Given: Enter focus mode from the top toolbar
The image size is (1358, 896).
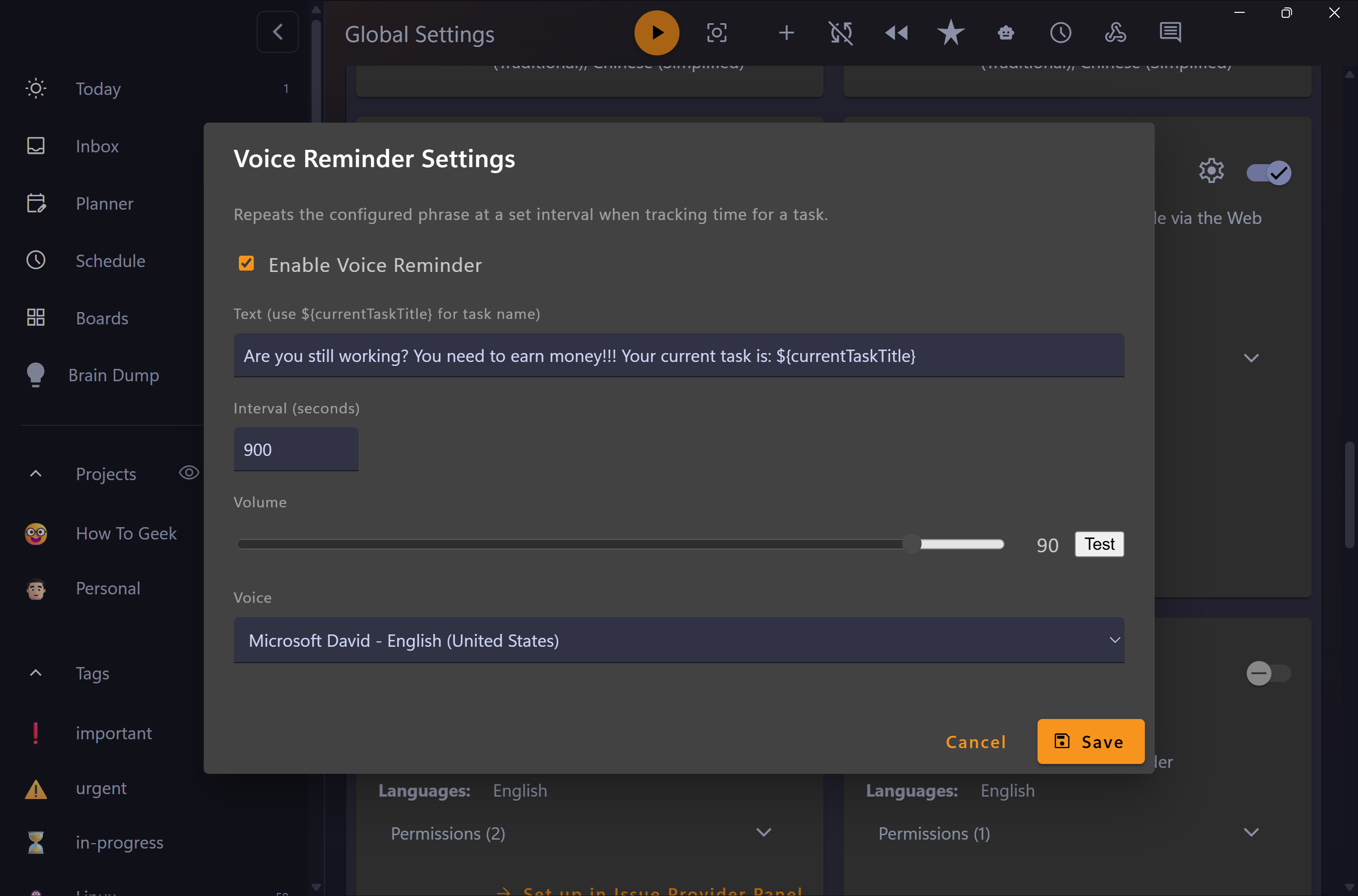Looking at the screenshot, I should point(717,33).
